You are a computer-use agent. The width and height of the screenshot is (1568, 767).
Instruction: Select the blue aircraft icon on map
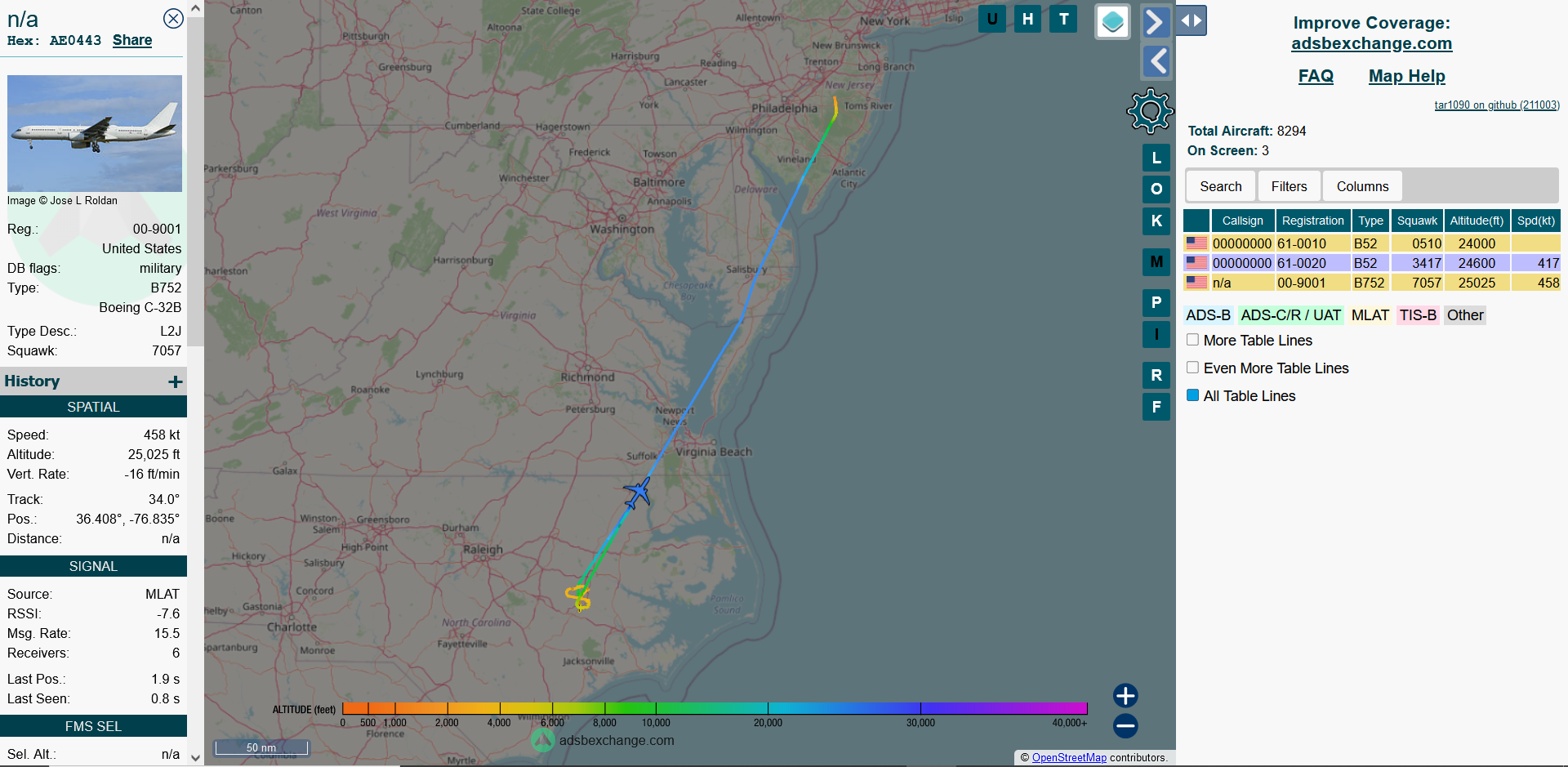638,493
